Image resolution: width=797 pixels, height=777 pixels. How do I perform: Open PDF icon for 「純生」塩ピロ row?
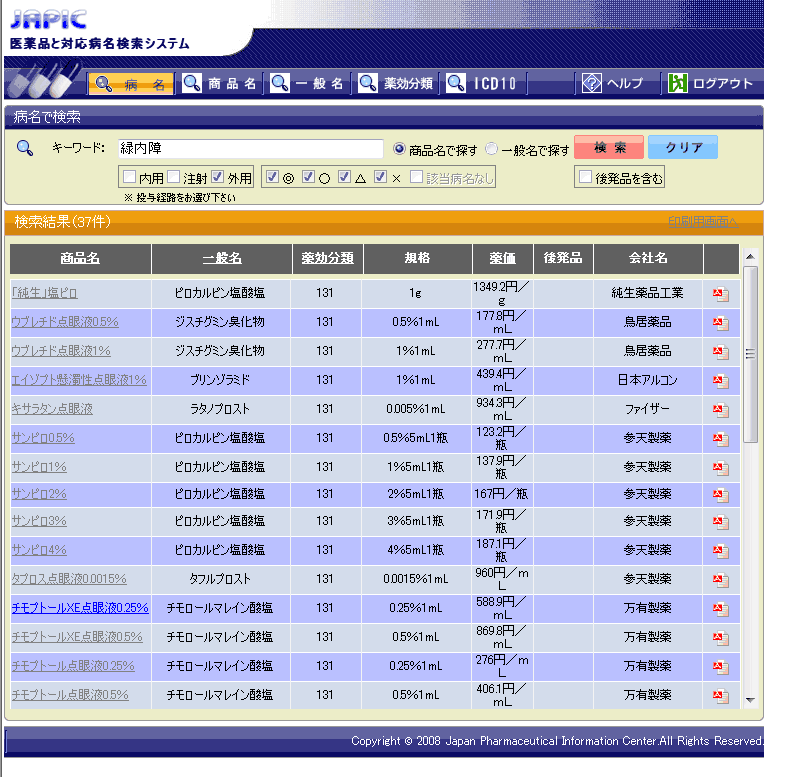point(720,294)
